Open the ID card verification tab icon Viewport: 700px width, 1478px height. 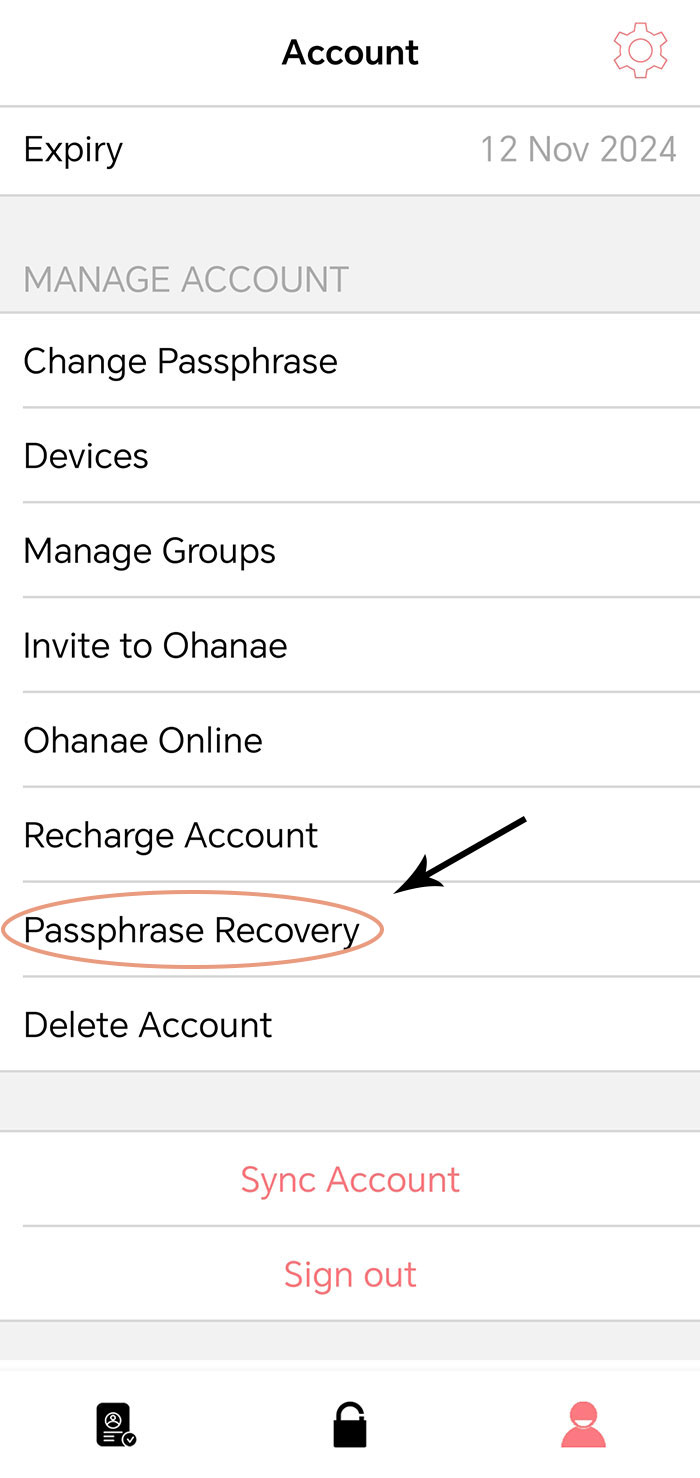point(116,1425)
